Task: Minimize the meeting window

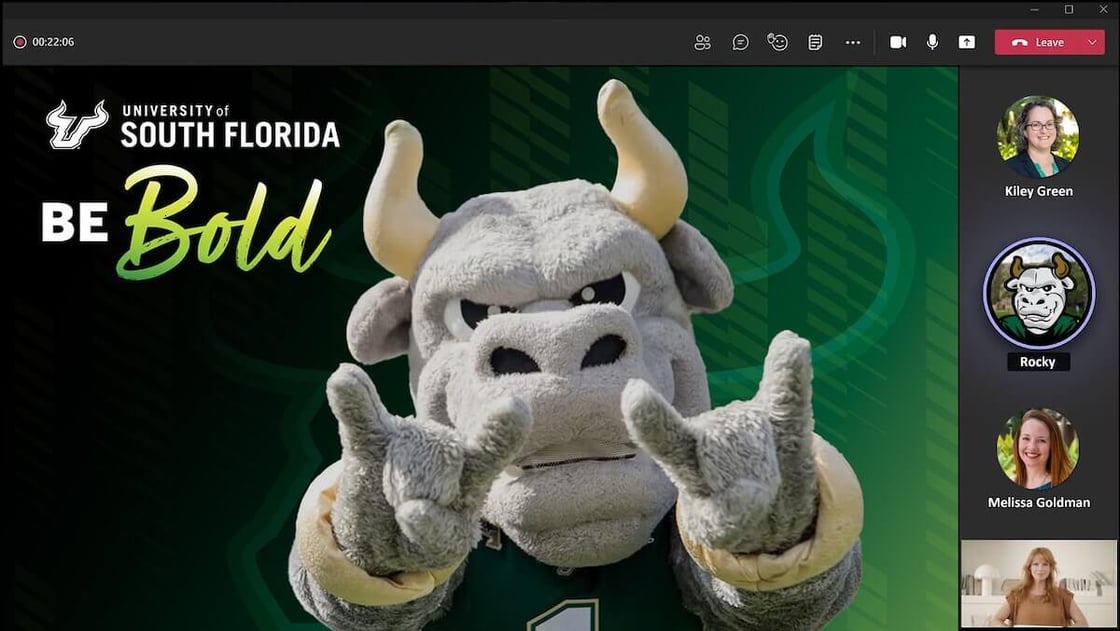Action: pyautogui.click(x=1034, y=9)
